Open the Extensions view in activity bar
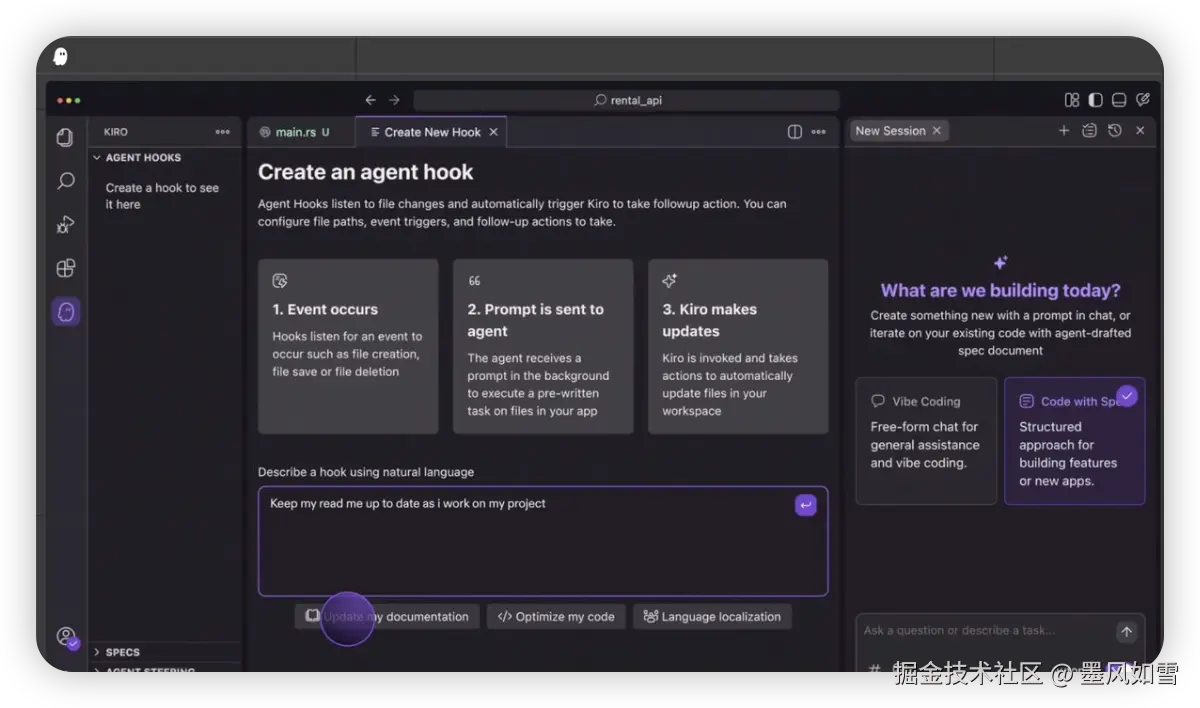 [x=66, y=268]
